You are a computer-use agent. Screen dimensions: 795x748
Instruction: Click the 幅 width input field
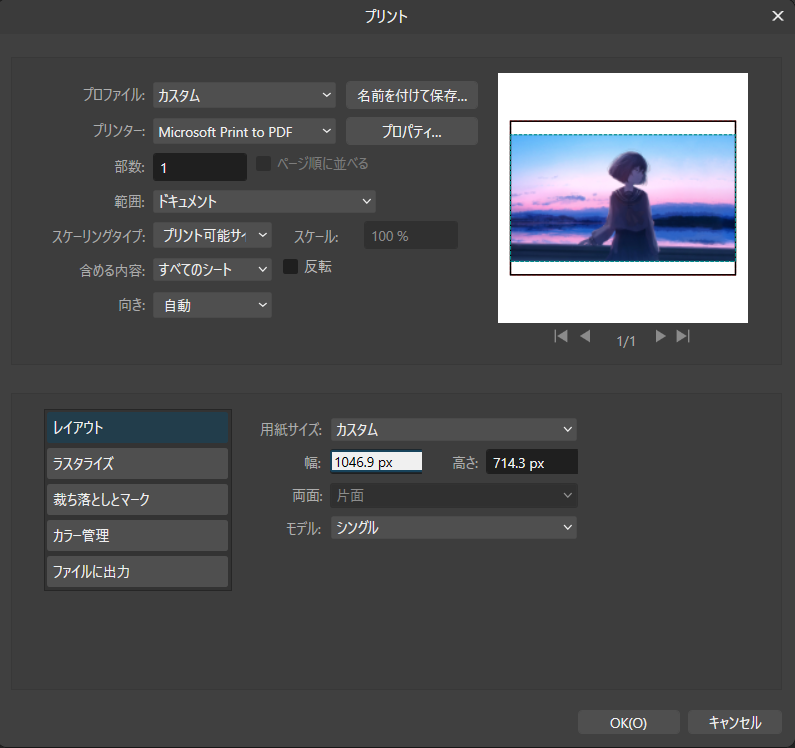click(x=377, y=462)
